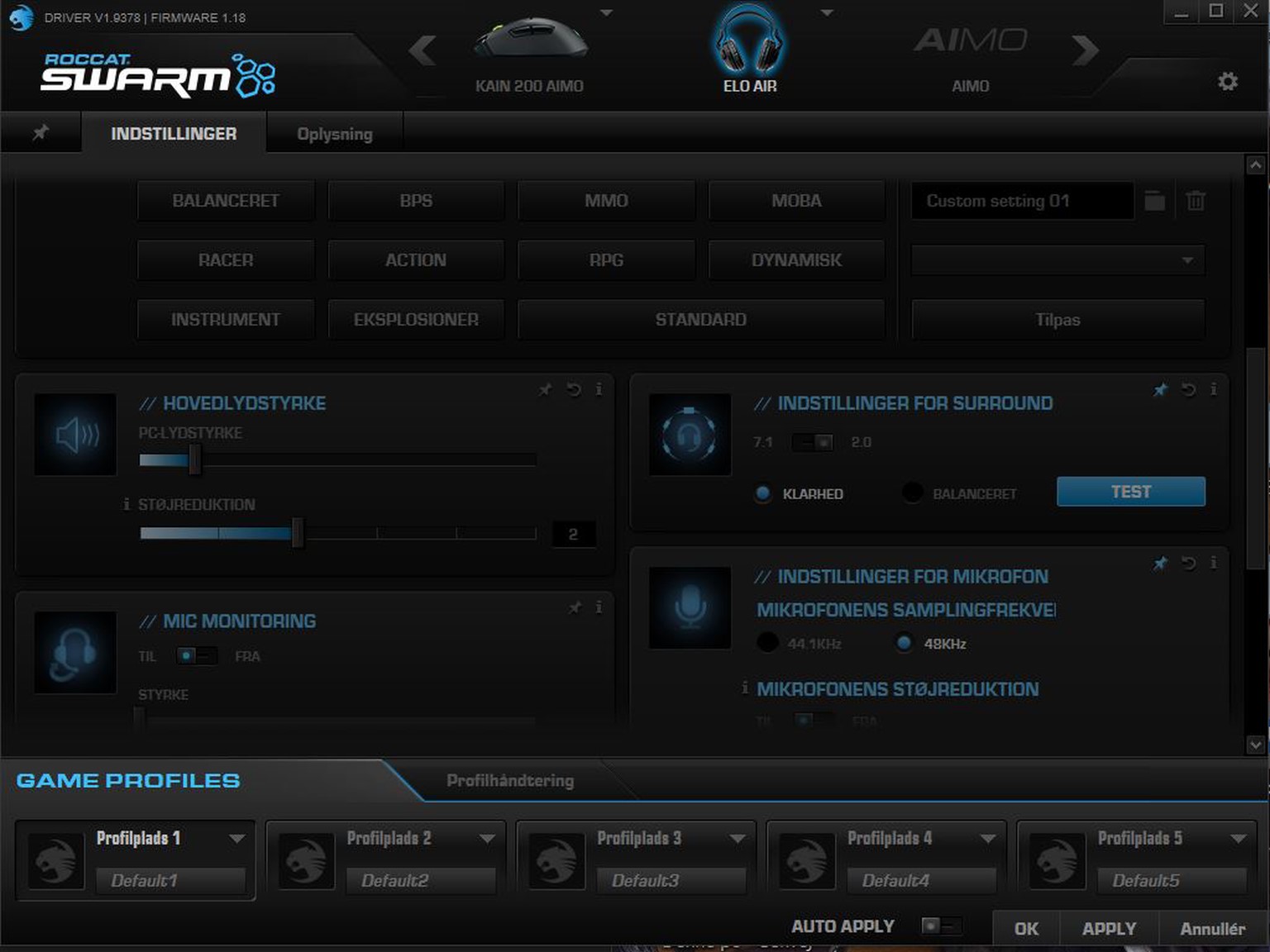Viewport: 1270px width, 952px height.
Task: Pin the Hovedlydstyrke panel
Action: point(546,389)
